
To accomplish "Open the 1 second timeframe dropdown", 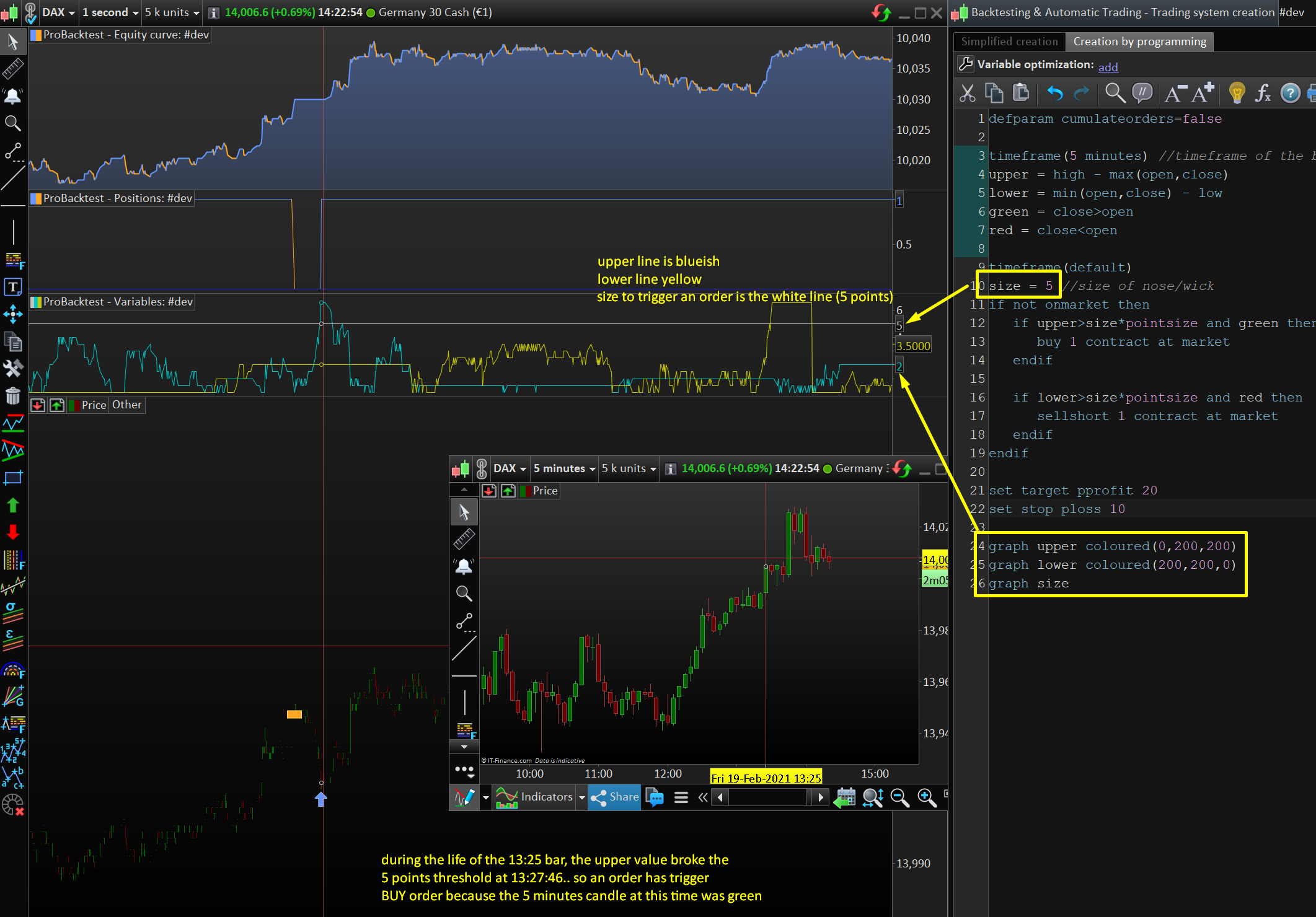I will (x=110, y=12).
